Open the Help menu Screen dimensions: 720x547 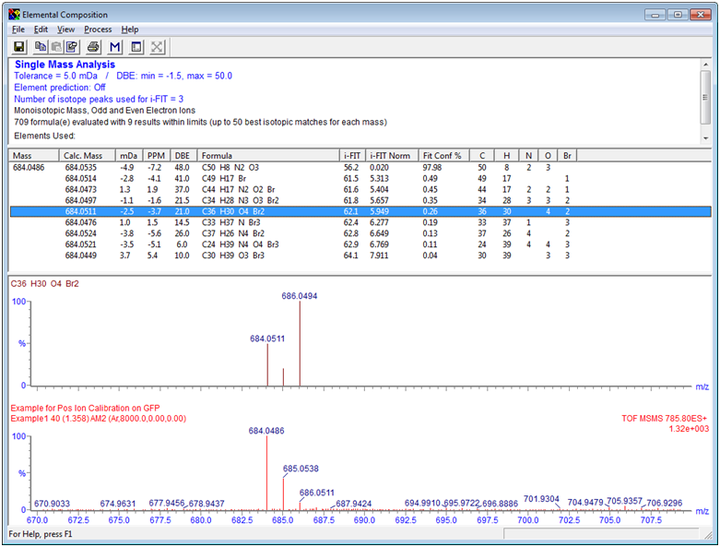click(x=130, y=29)
